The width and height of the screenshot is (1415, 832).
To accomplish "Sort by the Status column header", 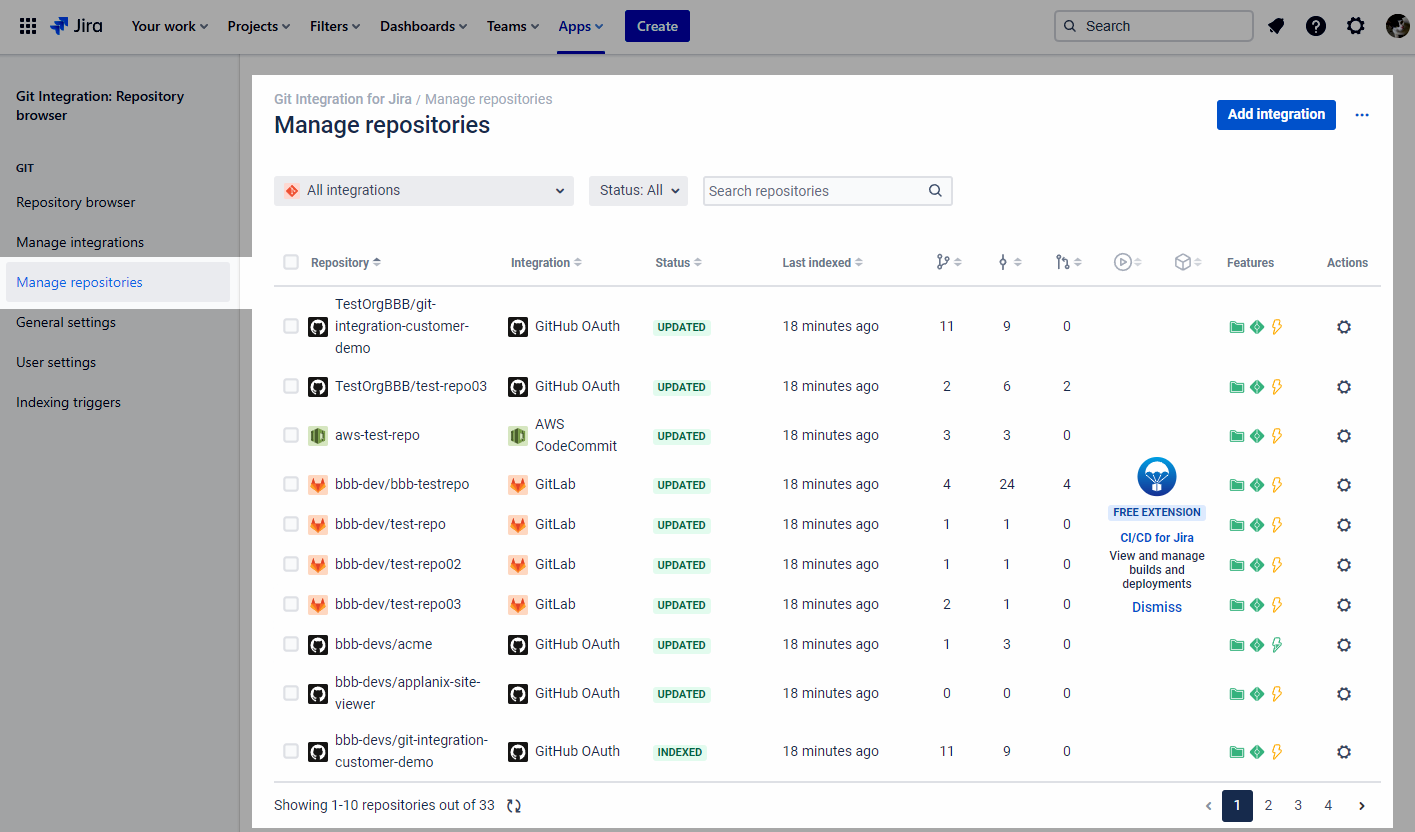I will coord(678,262).
